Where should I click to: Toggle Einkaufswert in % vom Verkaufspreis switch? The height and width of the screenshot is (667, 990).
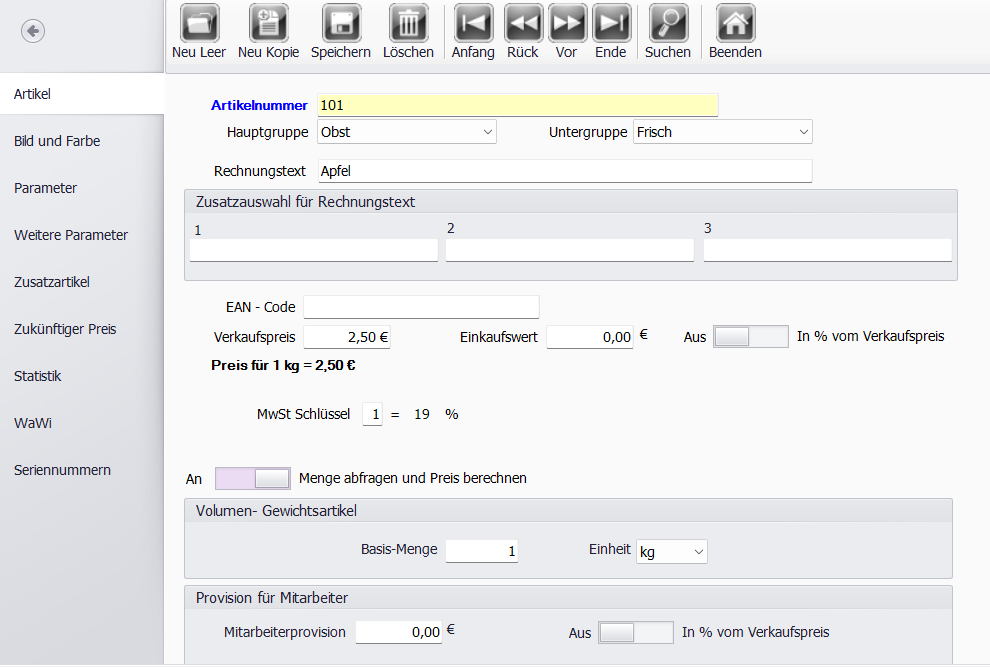pyautogui.click(x=750, y=337)
